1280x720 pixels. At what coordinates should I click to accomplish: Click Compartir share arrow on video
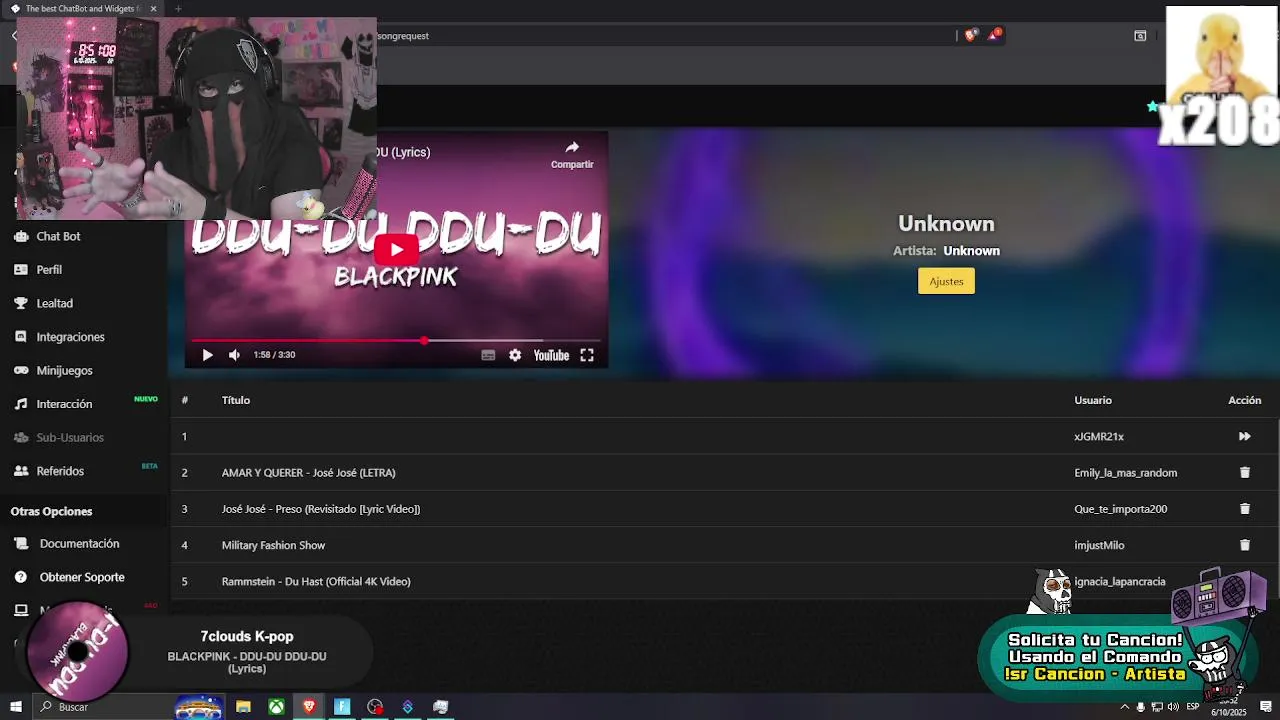[572, 154]
